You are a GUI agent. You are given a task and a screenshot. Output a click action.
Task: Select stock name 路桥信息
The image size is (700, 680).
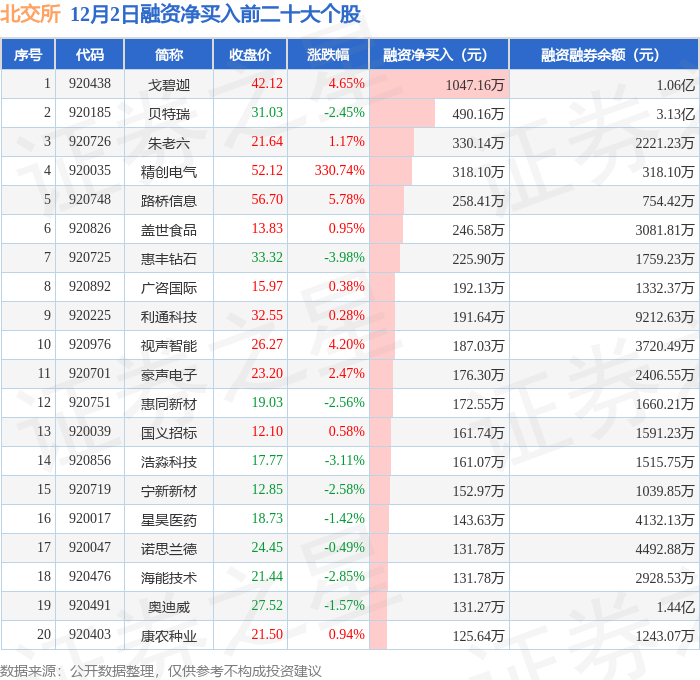[x=169, y=201]
